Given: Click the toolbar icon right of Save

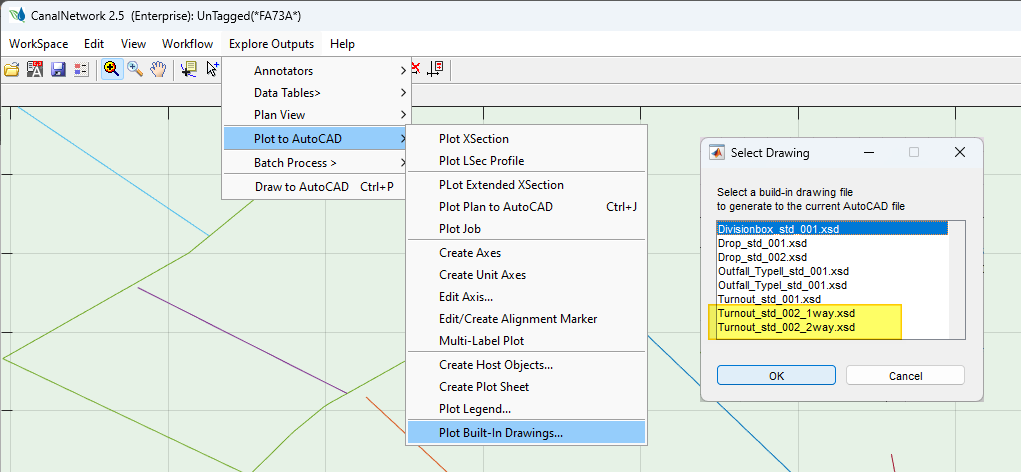Looking at the screenshot, I should click(x=81, y=69).
